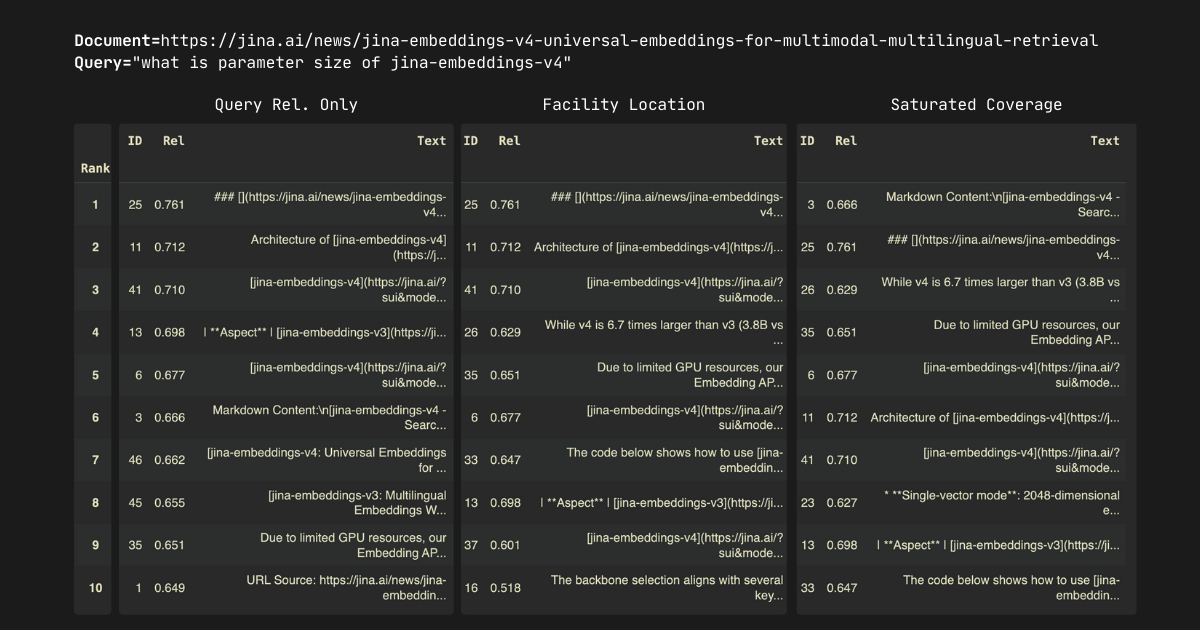Click "Architecture of" text in Saturated Coverage table

[x=996, y=417]
